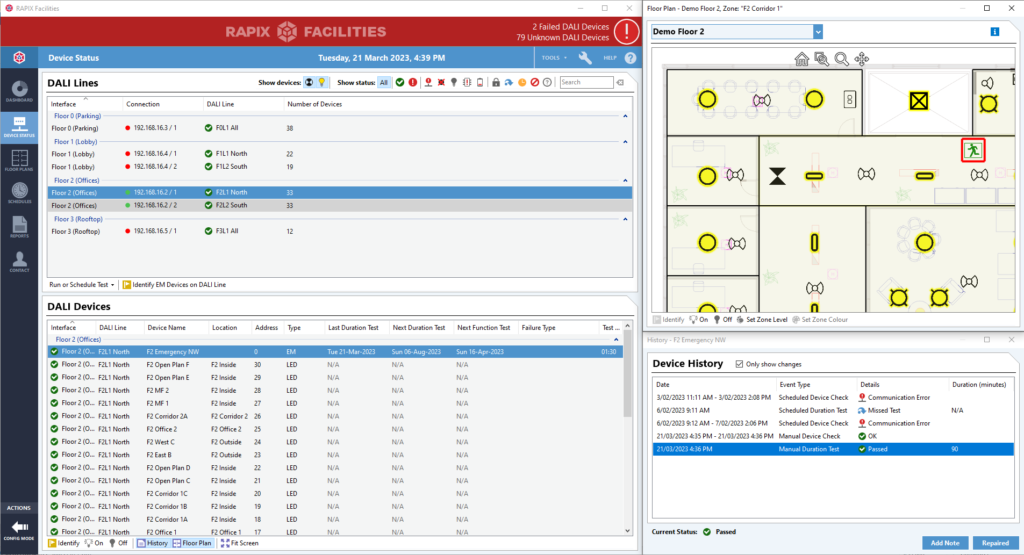The image size is (1024, 555).
Task: Toggle show lamp devices bulb filter
Action: (x=321, y=82)
